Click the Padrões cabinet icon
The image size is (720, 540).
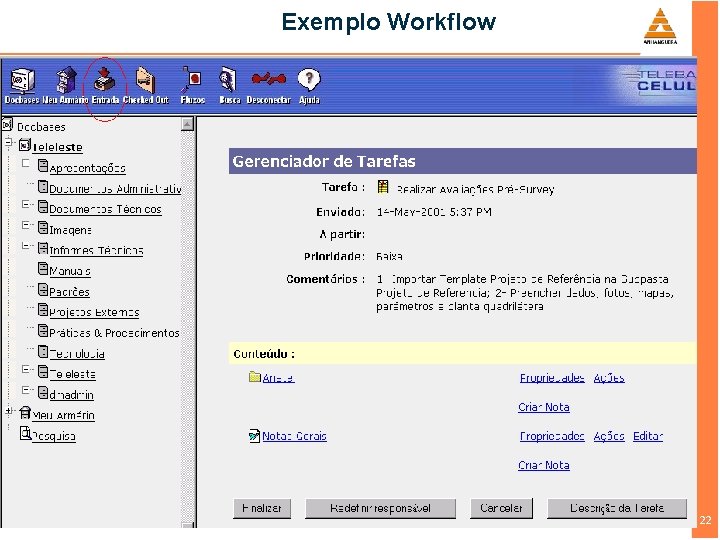coord(43,289)
